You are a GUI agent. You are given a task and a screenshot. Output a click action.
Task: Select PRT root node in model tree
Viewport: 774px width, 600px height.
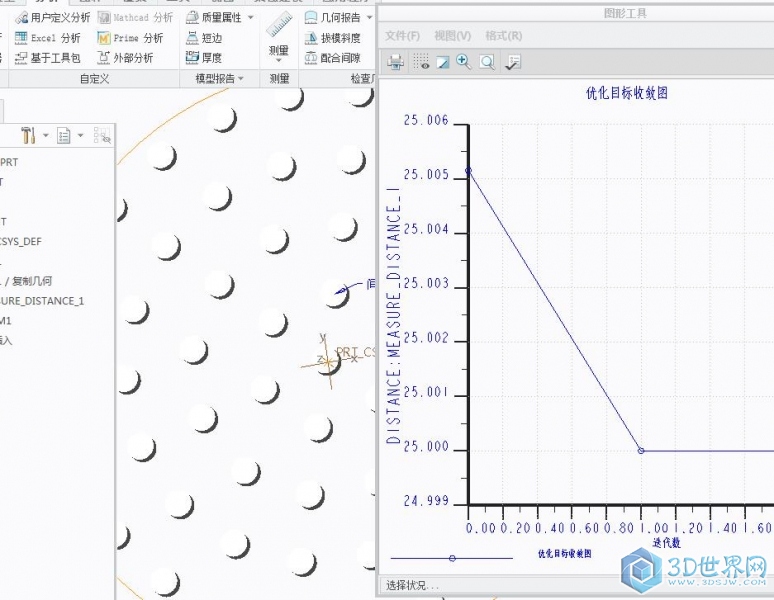click(9, 162)
